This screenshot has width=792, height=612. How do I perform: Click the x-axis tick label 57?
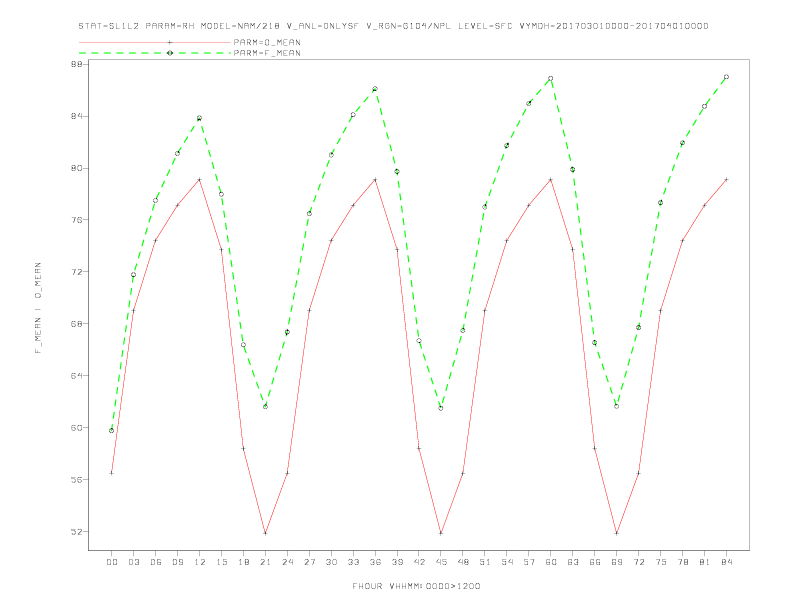coord(529,562)
